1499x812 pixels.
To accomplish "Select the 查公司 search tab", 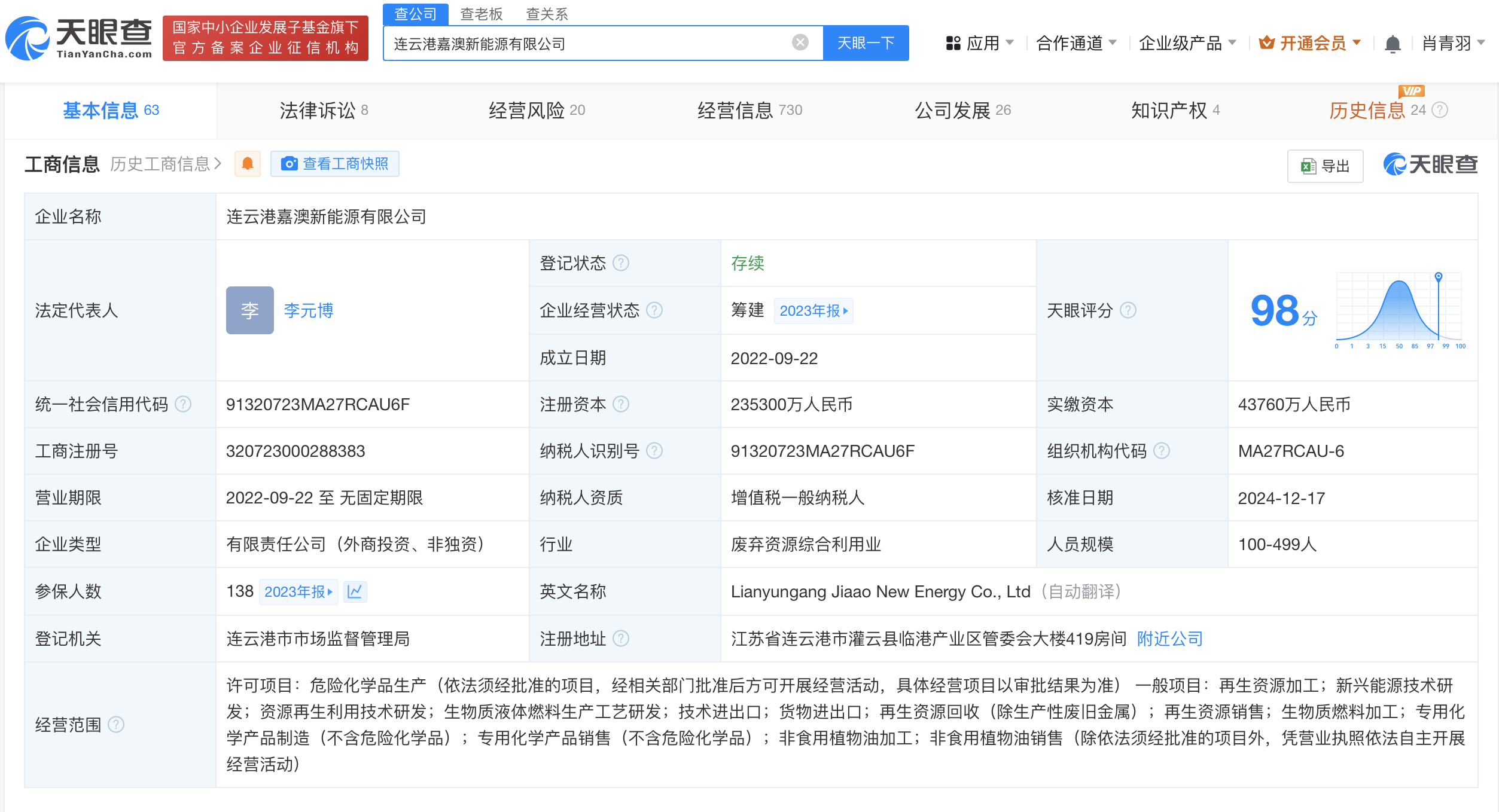I will [415, 14].
